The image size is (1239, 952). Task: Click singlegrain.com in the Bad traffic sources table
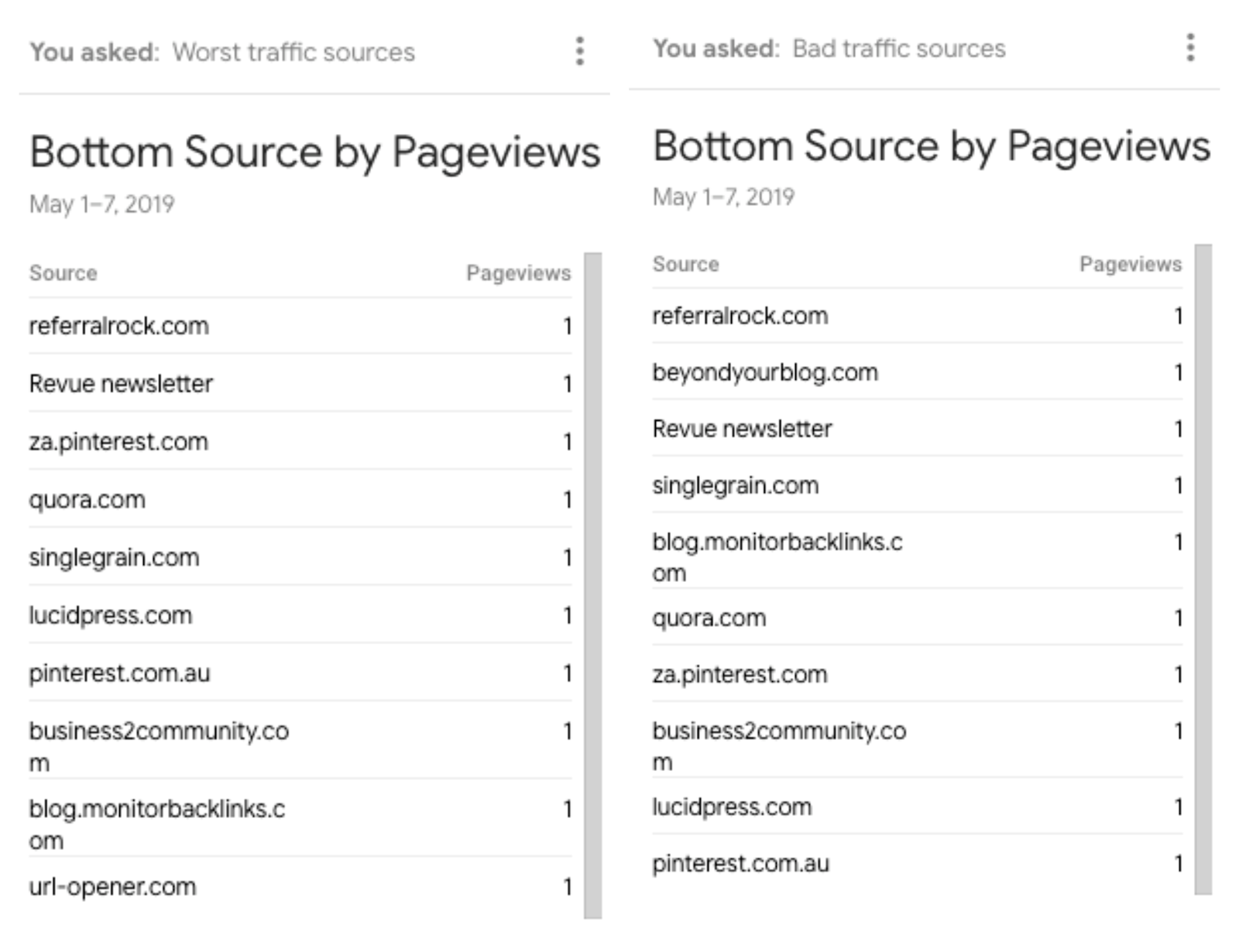click(x=736, y=485)
